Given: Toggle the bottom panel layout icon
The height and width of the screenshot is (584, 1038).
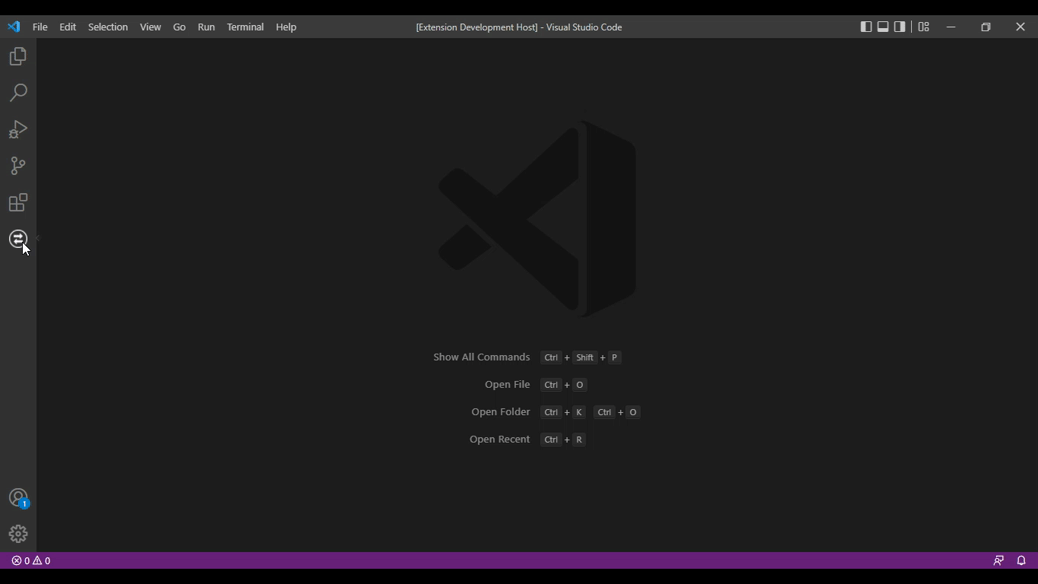Looking at the screenshot, I should (x=883, y=26).
